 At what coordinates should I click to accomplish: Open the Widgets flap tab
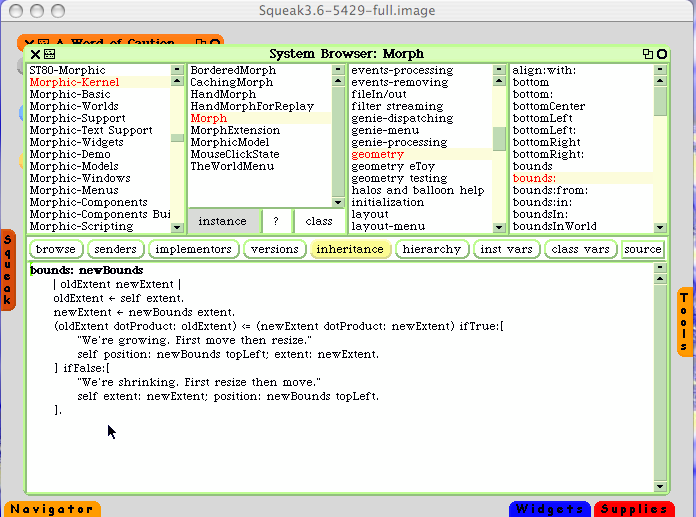[550, 509]
